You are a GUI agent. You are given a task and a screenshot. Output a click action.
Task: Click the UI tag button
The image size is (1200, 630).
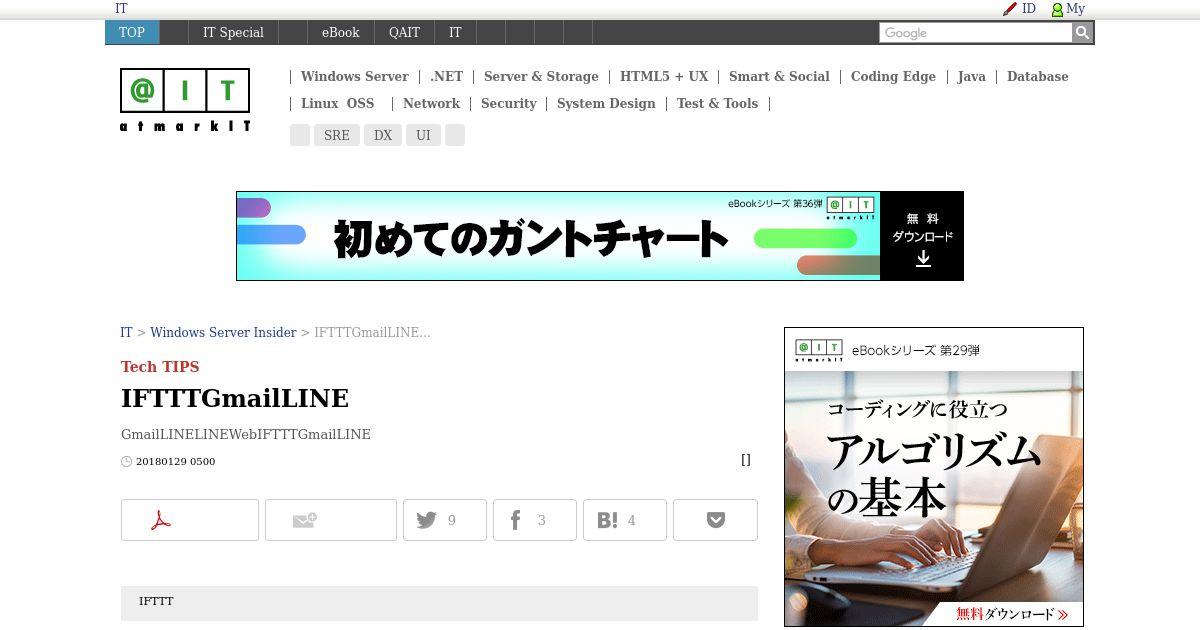pyautogui.click(x=423, y=135)
